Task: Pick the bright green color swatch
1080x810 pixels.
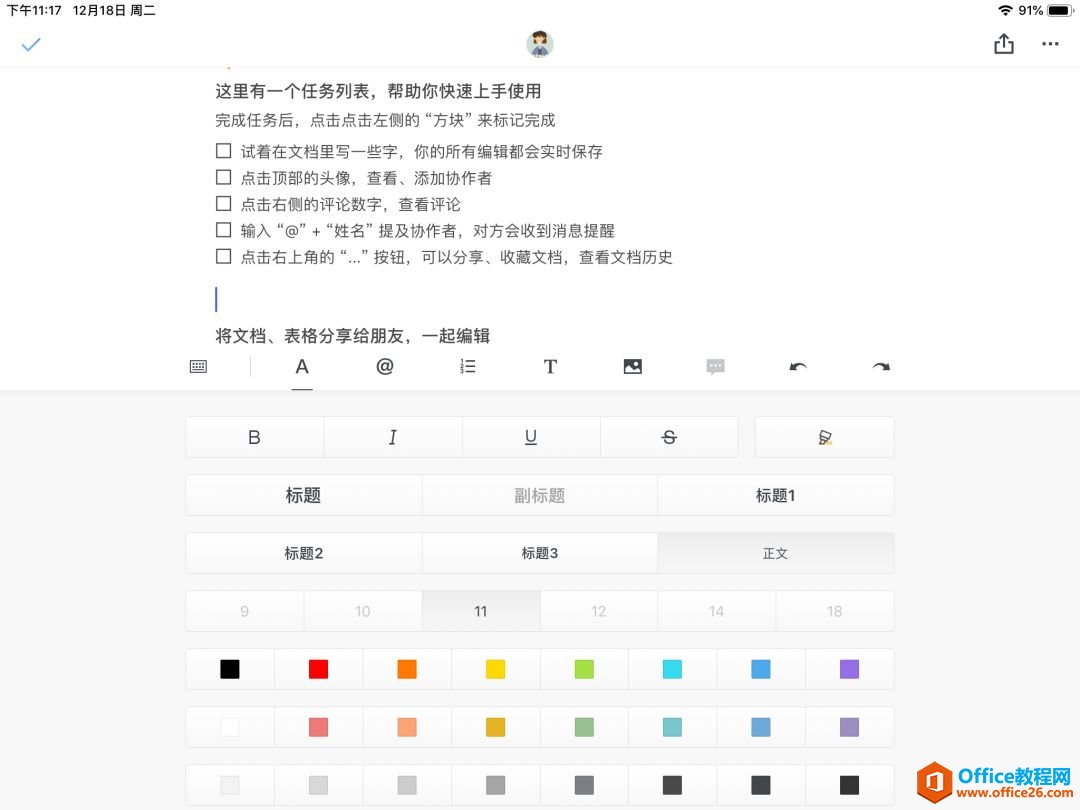Action: coord(584,669)
